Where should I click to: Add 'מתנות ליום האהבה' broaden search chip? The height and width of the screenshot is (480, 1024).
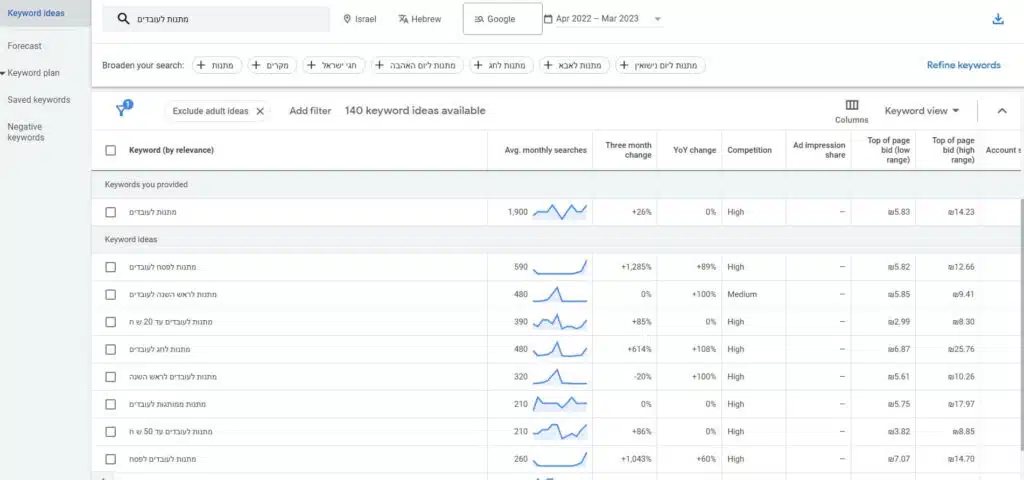(417, 65)
